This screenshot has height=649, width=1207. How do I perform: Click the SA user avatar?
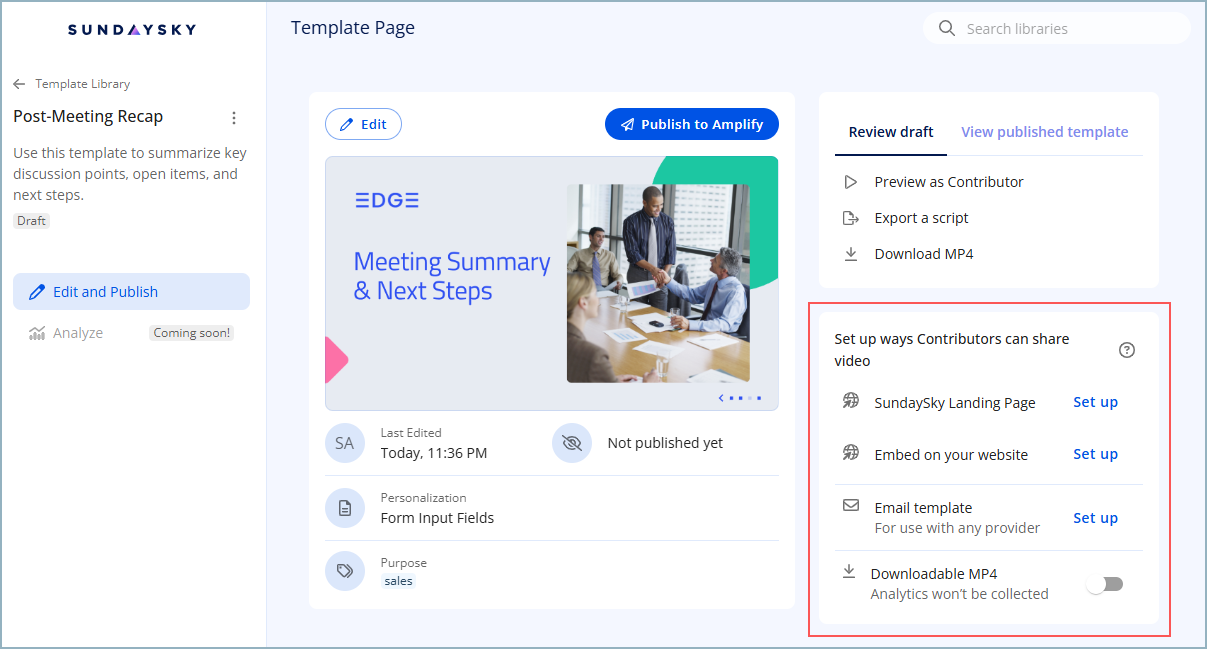click(345, 443)
